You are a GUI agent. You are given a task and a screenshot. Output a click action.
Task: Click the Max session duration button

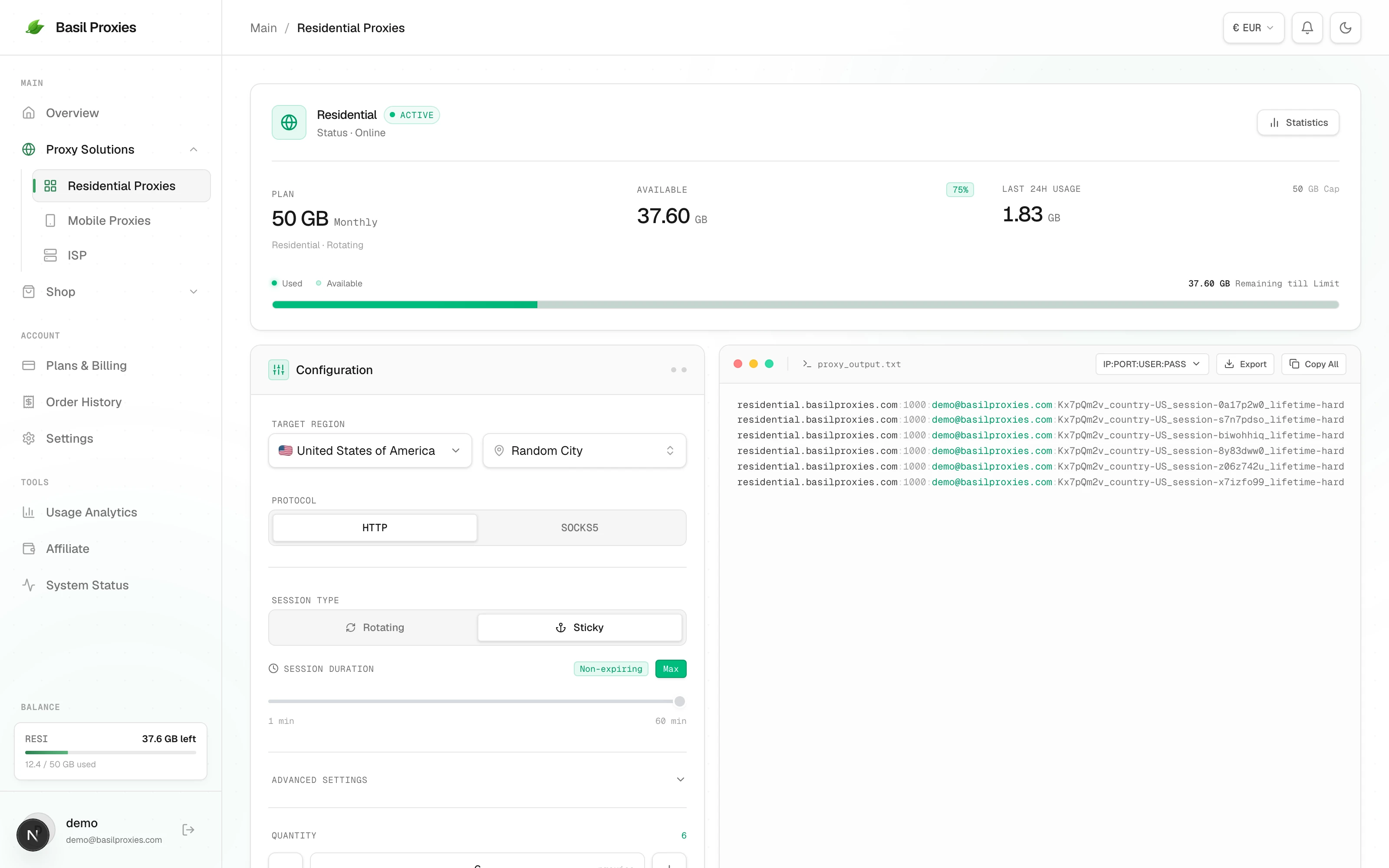click(670, 669)
